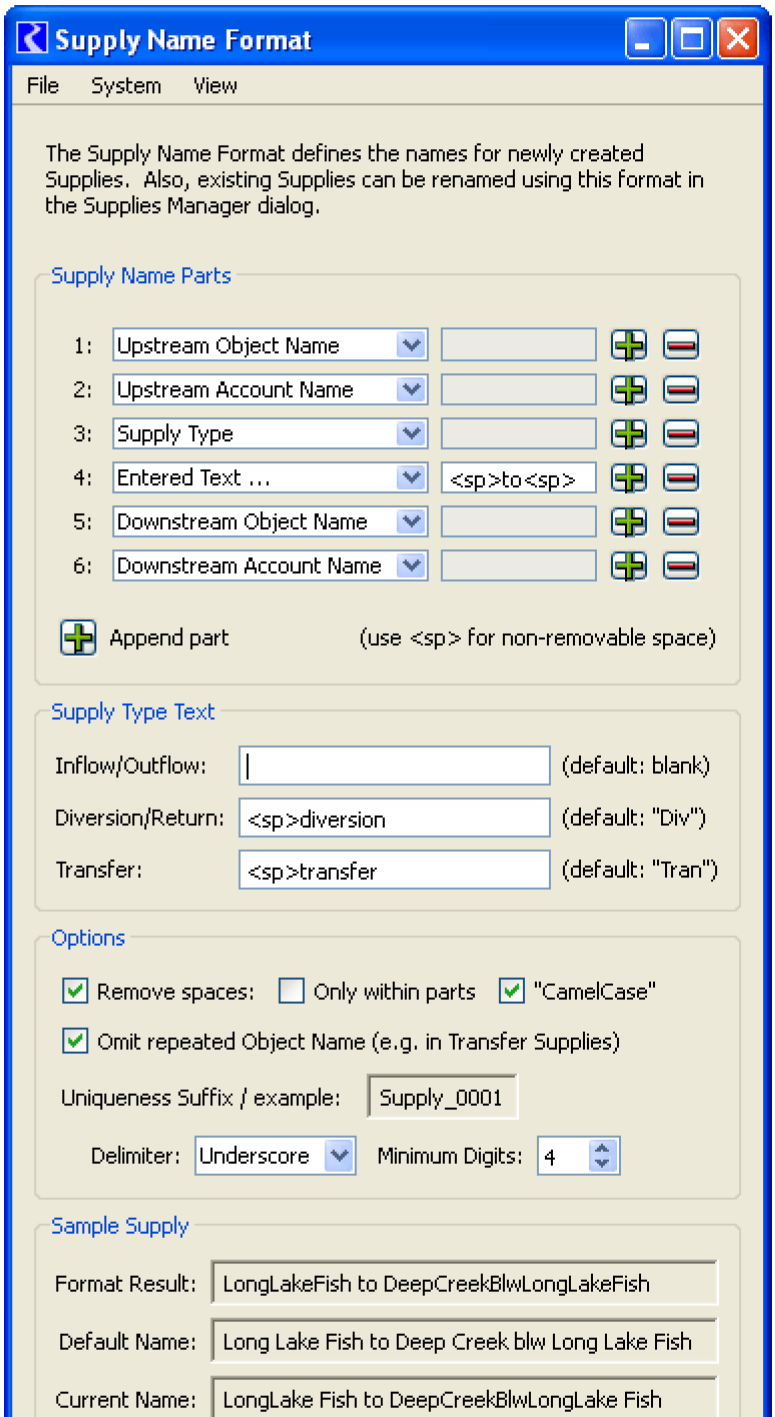Open the File menu
Viewport: 775px width, 1417px height.
(x=43, y=86)
